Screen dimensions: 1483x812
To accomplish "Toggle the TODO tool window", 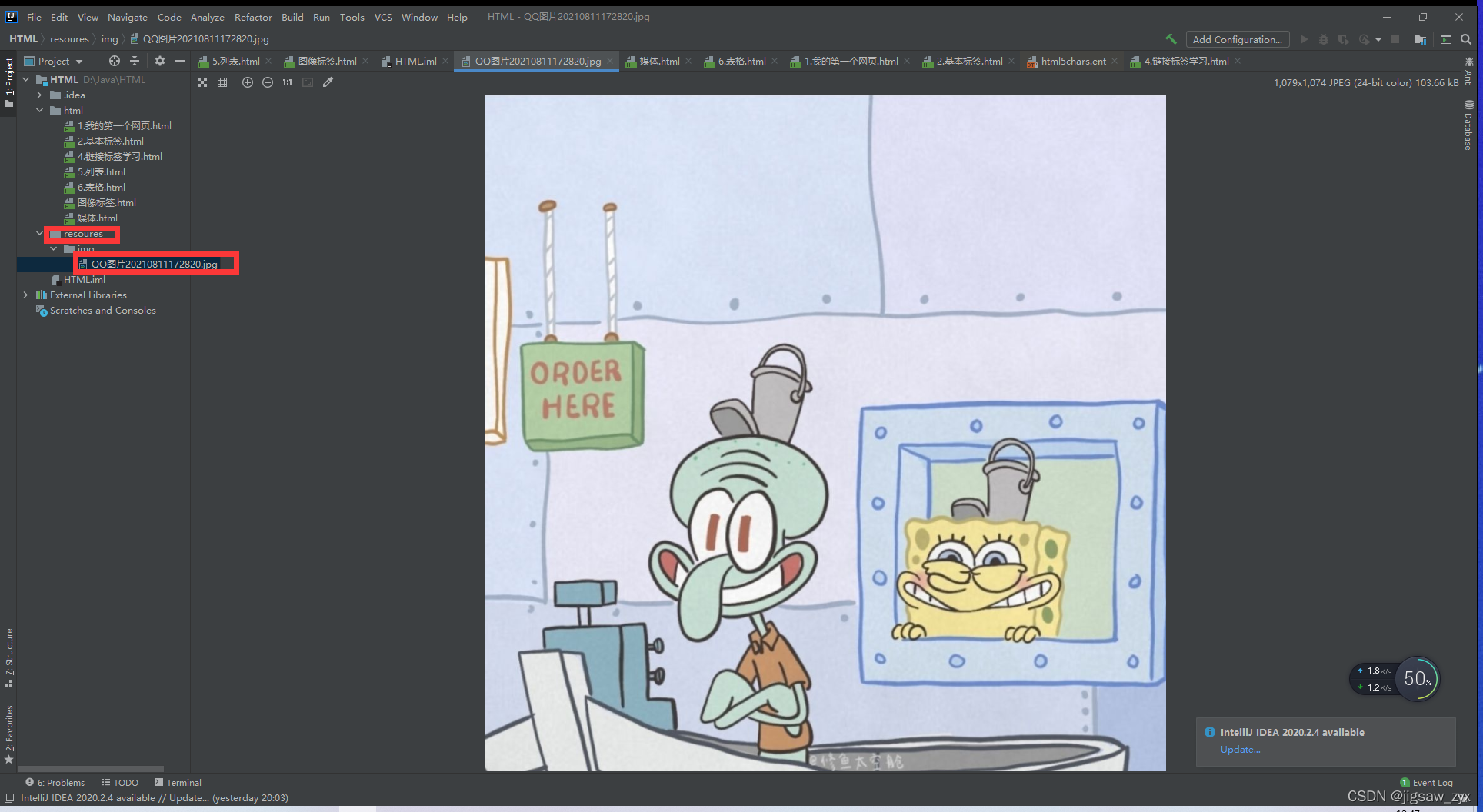I will point(120,782).
